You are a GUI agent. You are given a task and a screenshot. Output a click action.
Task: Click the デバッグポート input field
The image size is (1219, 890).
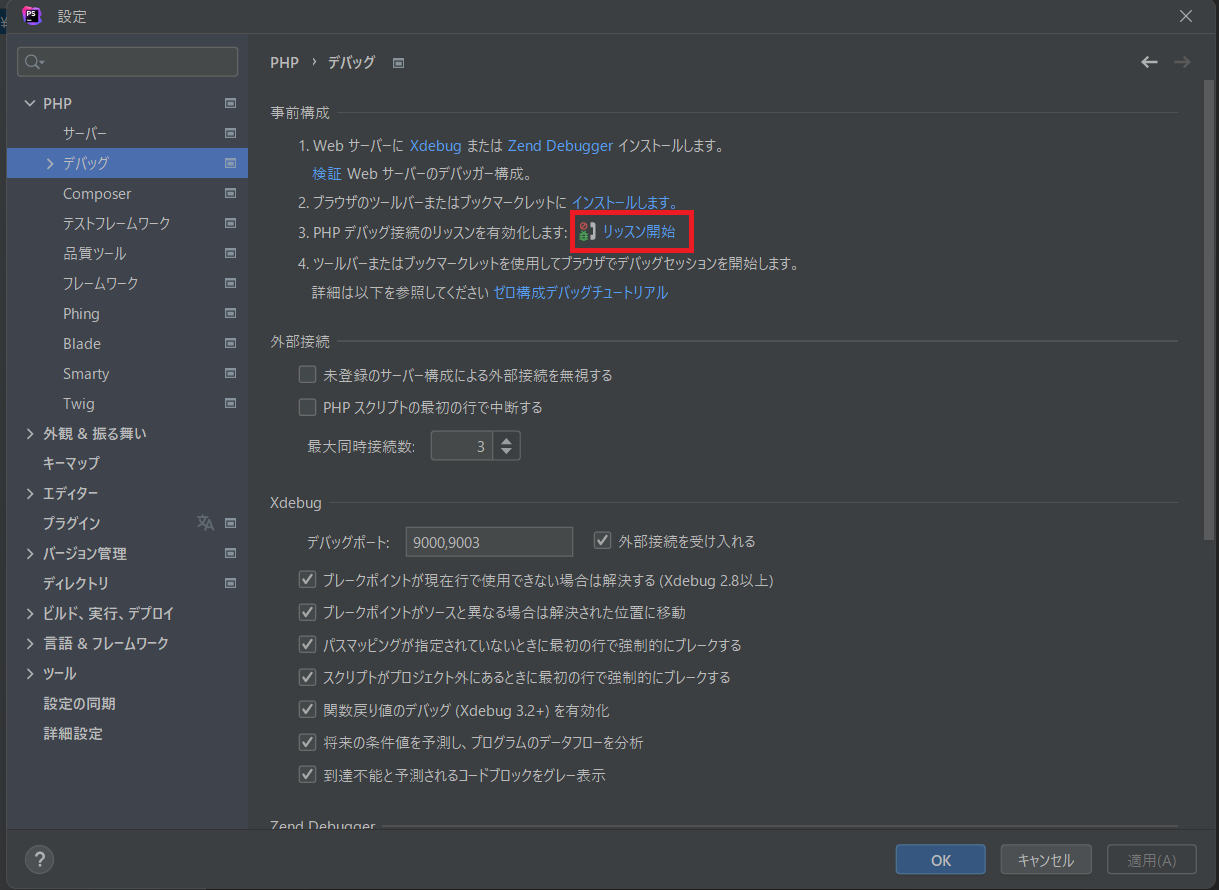pos(489,541)
